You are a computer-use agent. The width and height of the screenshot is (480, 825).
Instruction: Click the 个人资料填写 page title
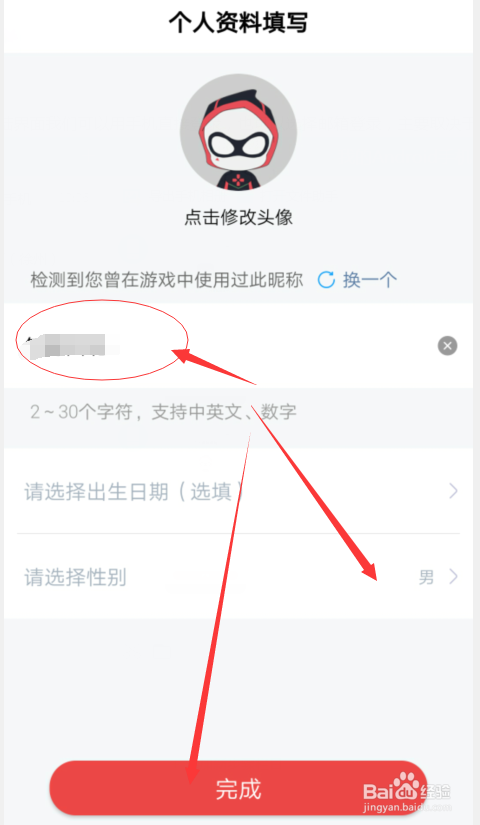pos(238,23)
